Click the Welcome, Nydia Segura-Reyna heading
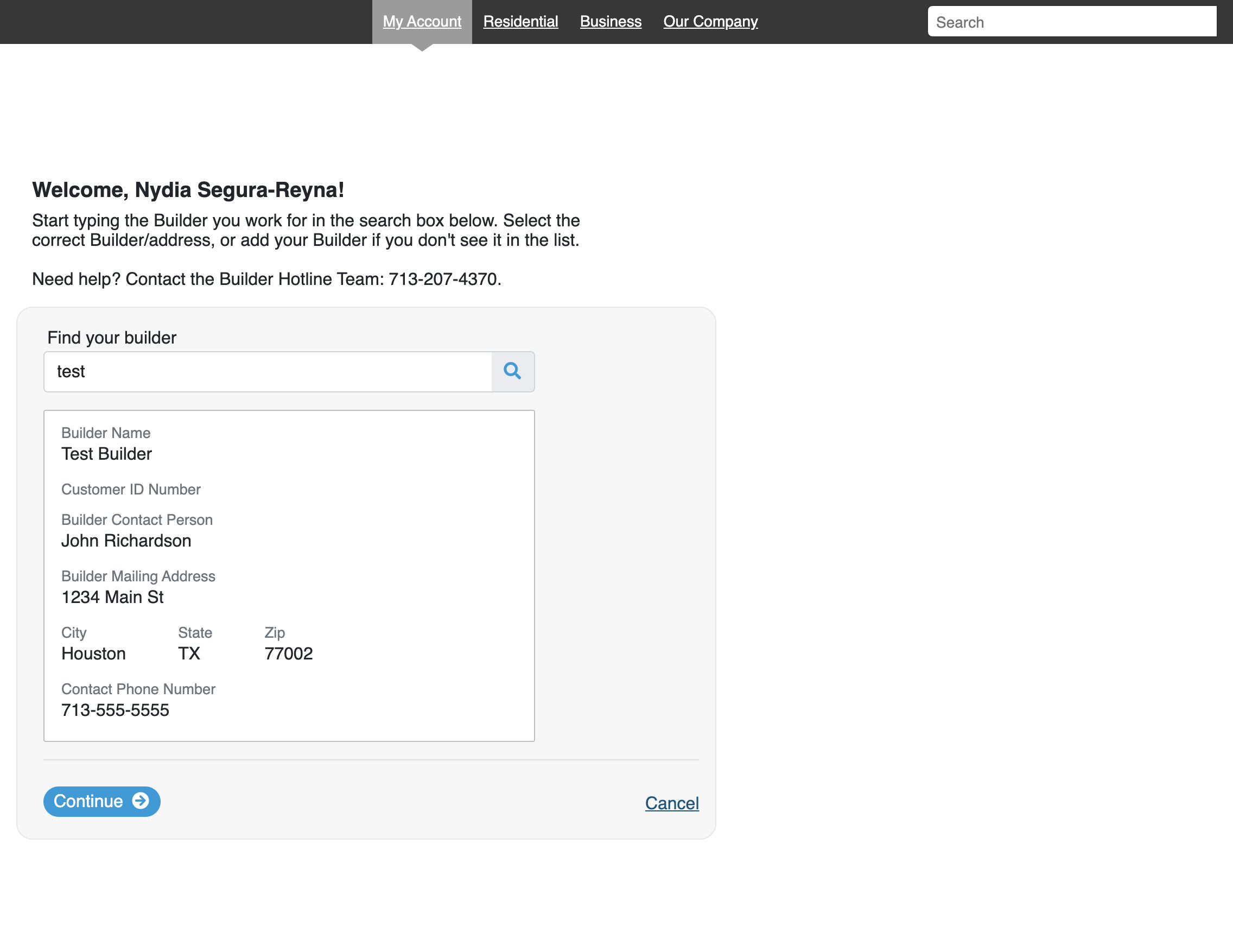 [188, 190]
